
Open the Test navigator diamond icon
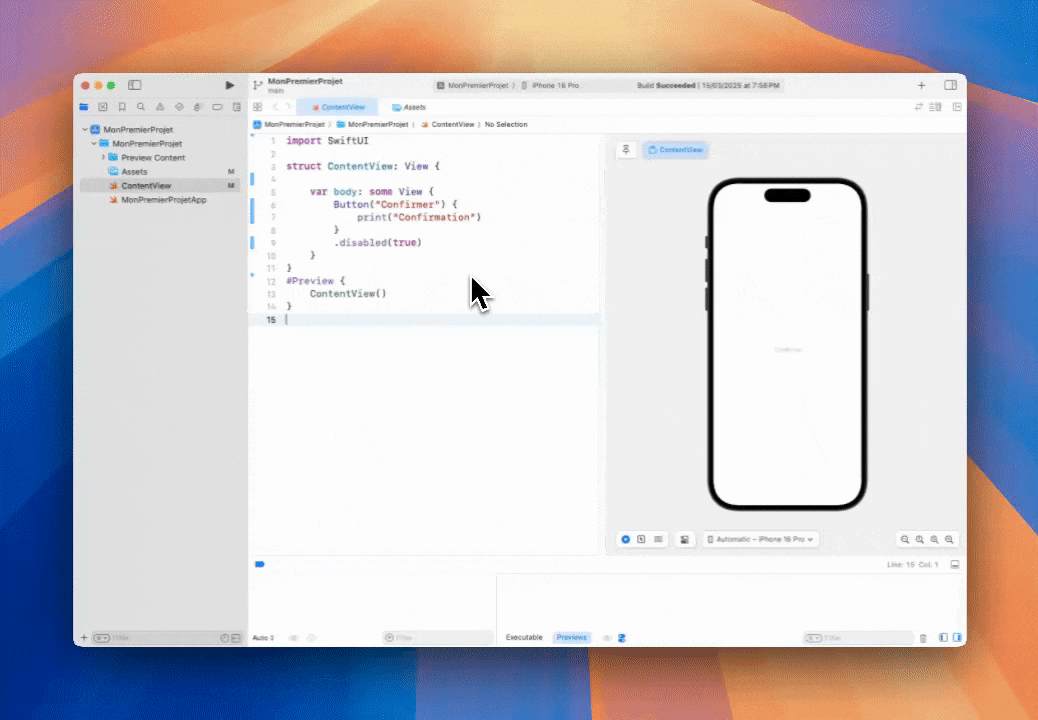coord(179,107)
